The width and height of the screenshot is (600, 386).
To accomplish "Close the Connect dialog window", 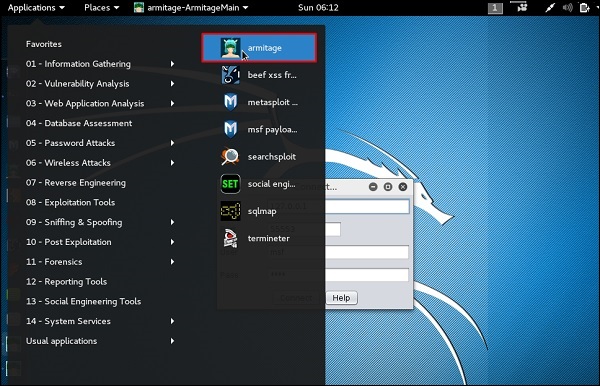I will pos(403,187).
